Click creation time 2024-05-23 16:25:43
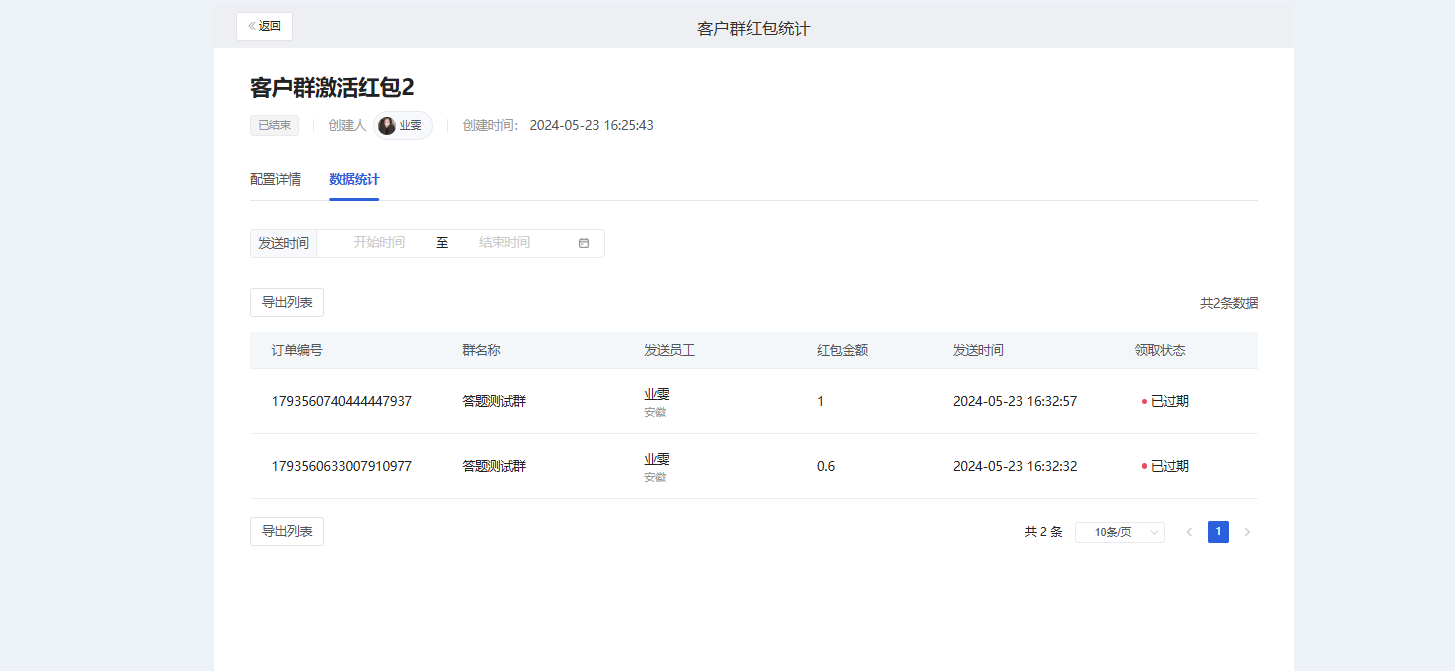The width and height of the screenshot is (1455, 671). [x=591, y=125]
